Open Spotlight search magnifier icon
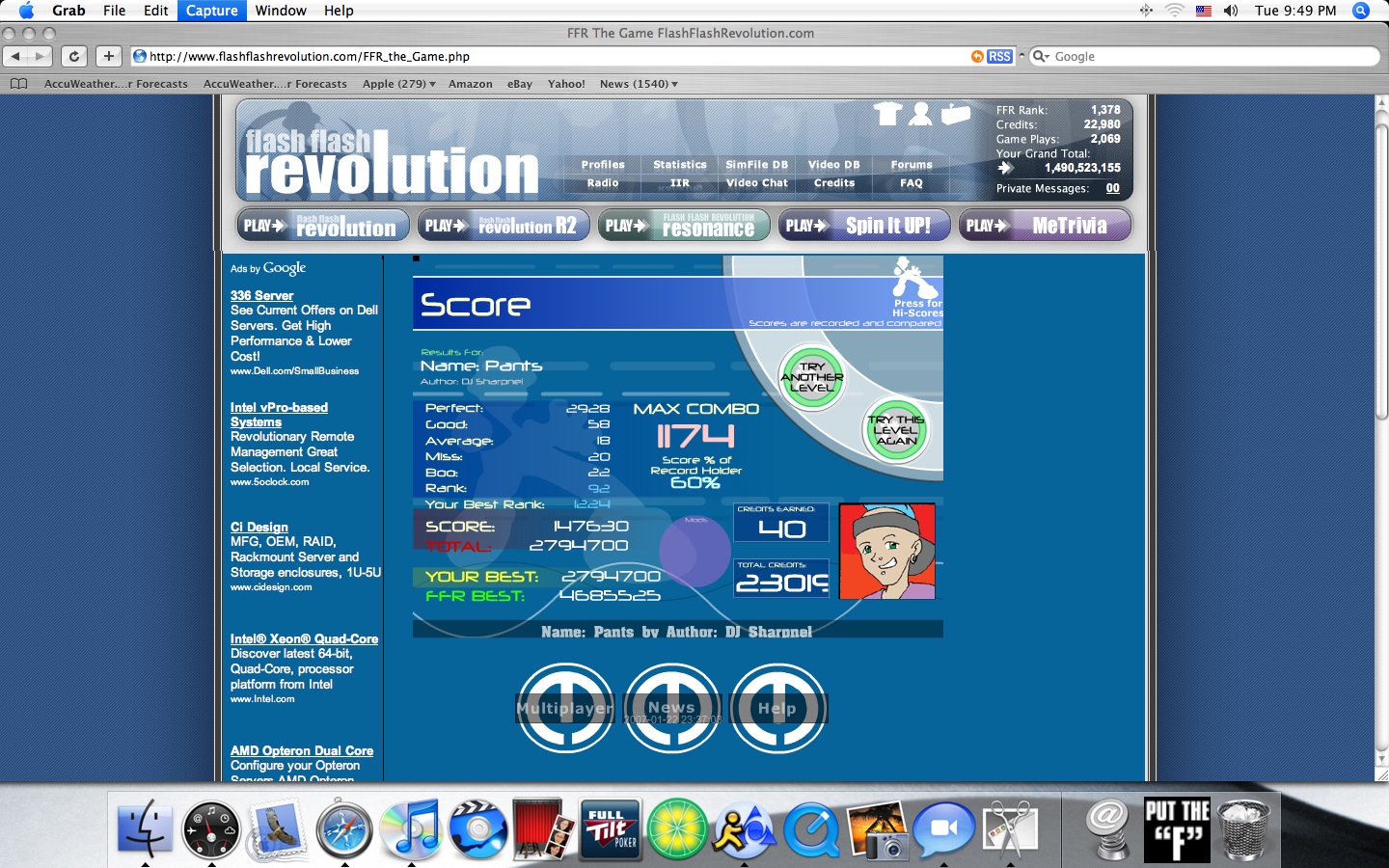 [x=1361, y=11]
